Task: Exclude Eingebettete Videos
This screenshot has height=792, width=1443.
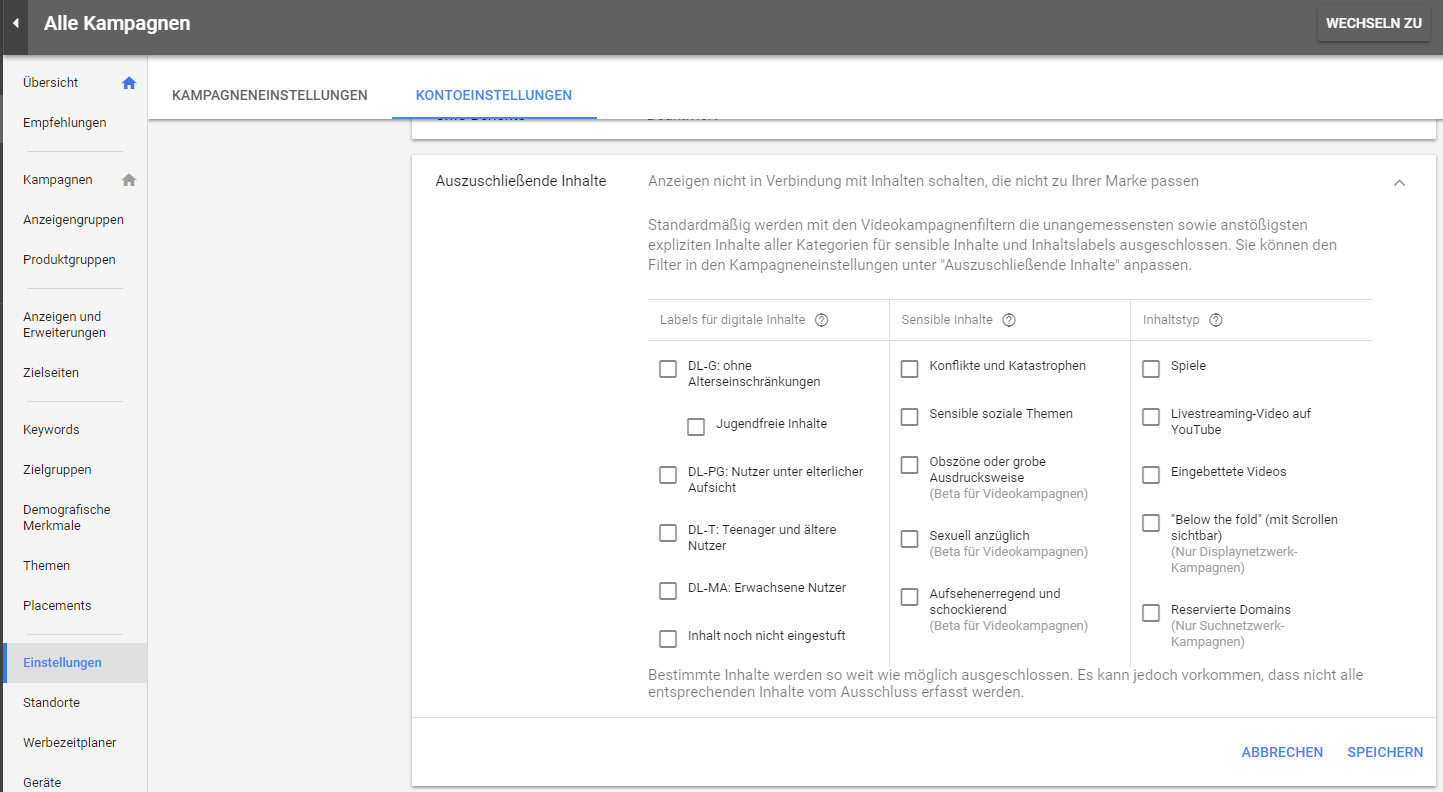Action: pyautogui.click(x=1151, y=475)
